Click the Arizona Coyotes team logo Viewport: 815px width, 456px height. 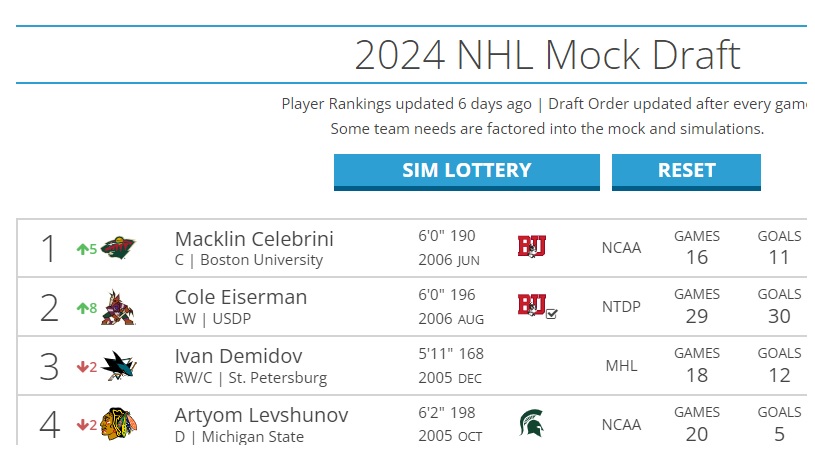click(118, 308)
